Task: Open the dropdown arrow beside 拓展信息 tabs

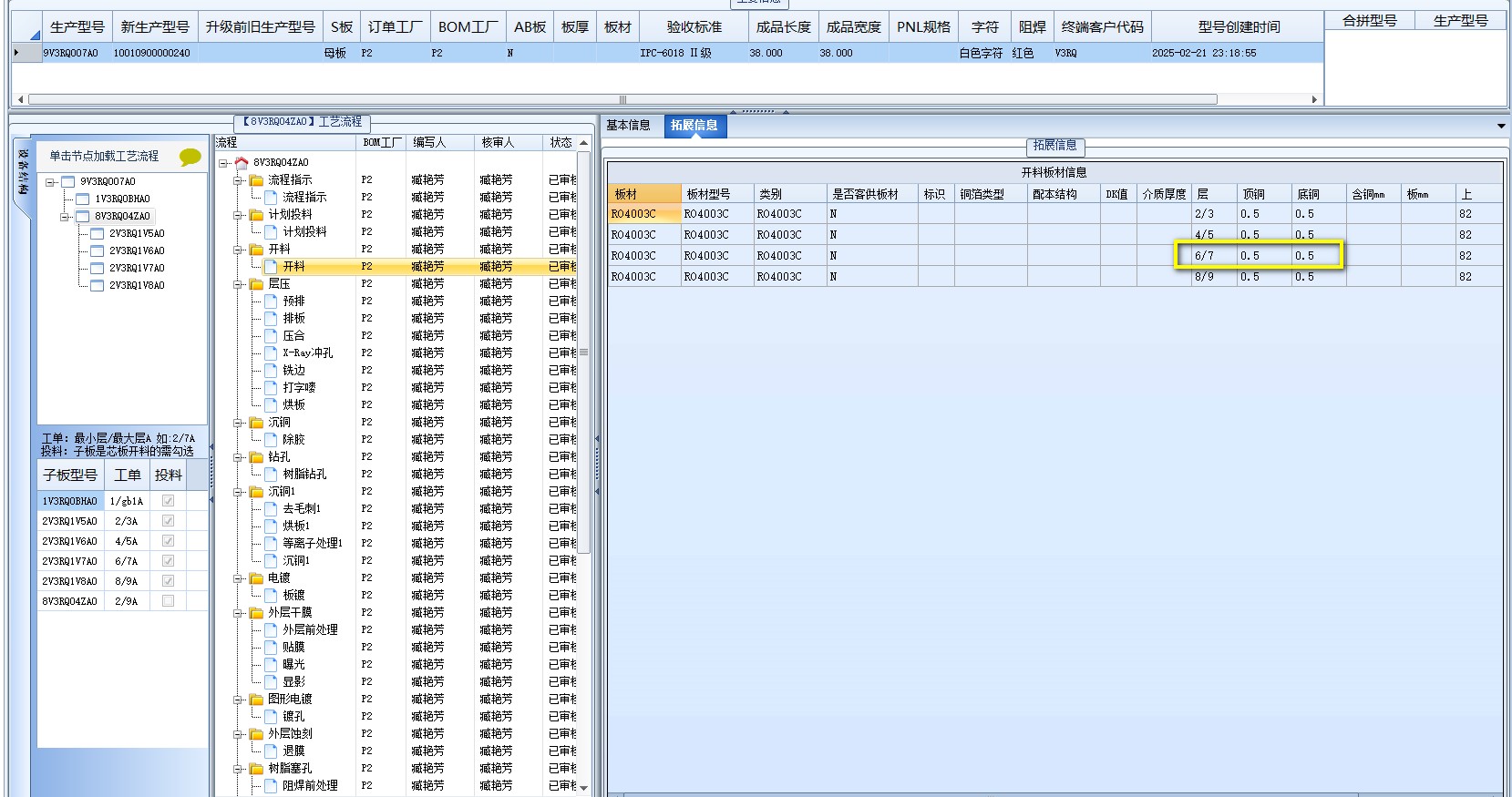Action: click(x=1500, y=126)
